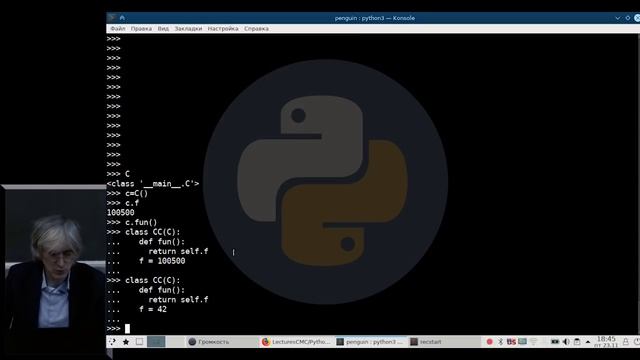Click the line c.fun() in terminal

click(x=141, y=222)
